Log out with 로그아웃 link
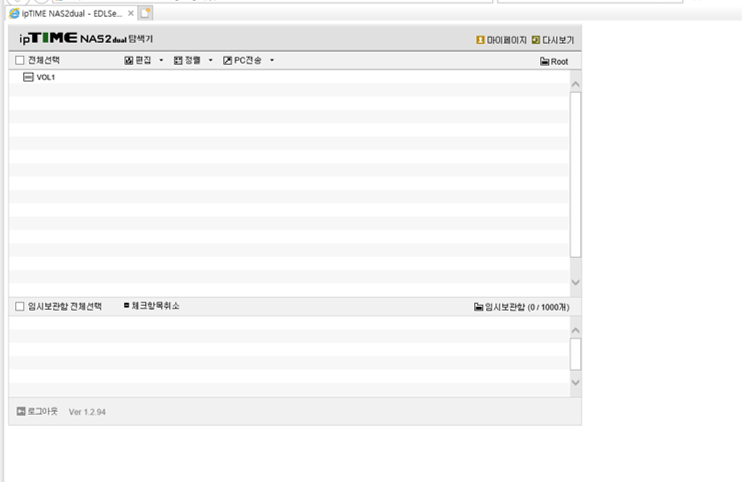The width and height of the screenshot is (742, 482). 42,412
